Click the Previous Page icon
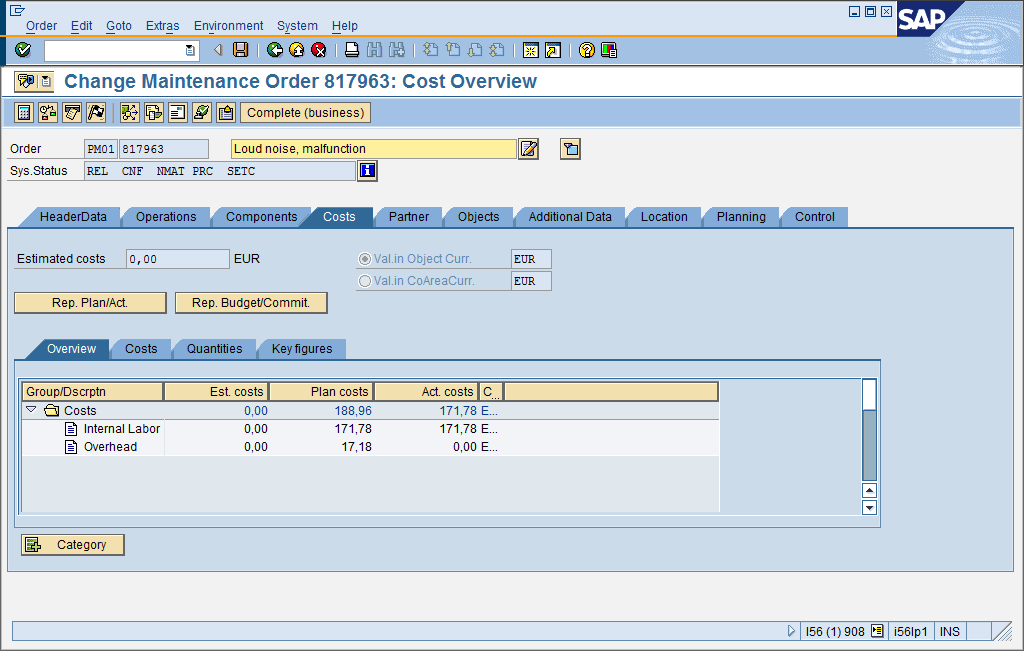1024x651 pixels. 453,50
